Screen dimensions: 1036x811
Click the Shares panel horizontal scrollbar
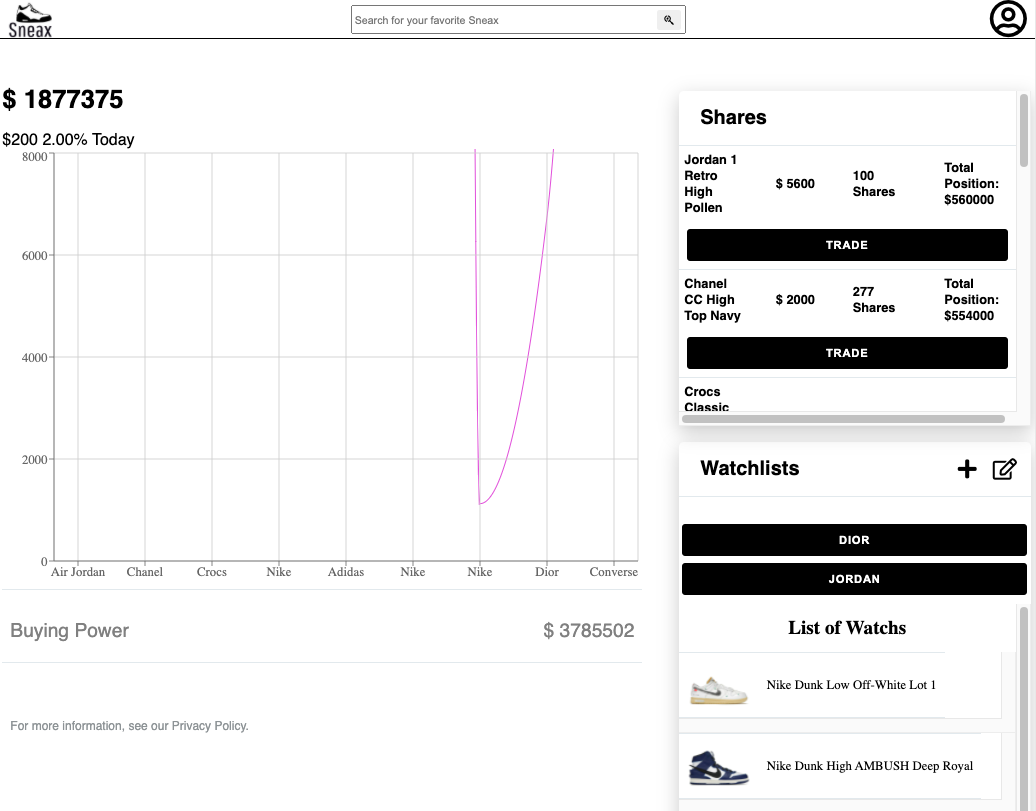tap(843, 419)
